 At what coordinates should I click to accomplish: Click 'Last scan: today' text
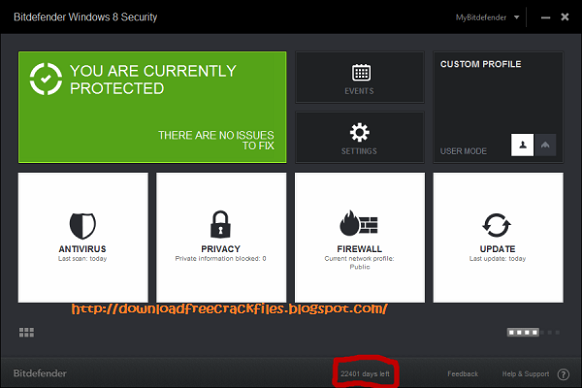tap(82, 258)
